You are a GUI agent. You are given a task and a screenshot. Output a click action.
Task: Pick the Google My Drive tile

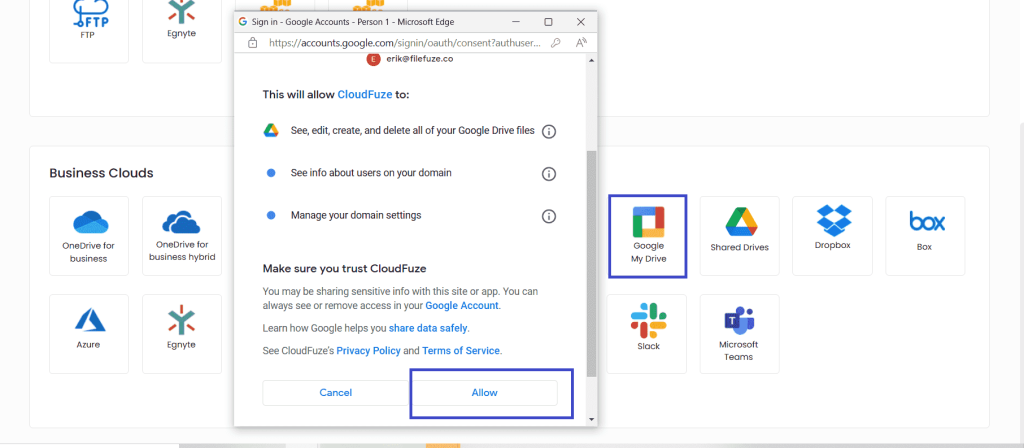647,236
